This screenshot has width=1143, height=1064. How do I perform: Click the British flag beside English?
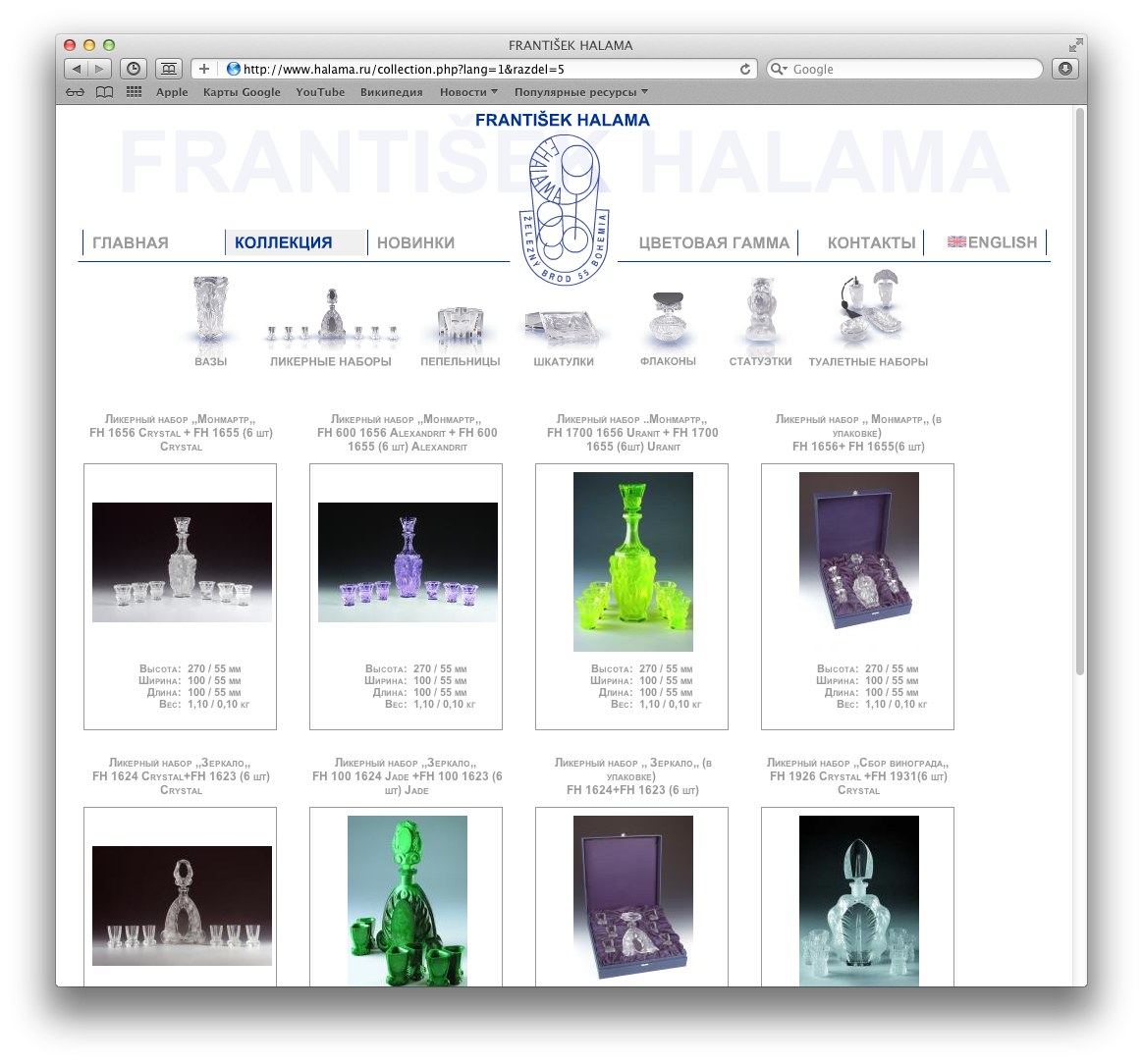[x=956, y=241]
